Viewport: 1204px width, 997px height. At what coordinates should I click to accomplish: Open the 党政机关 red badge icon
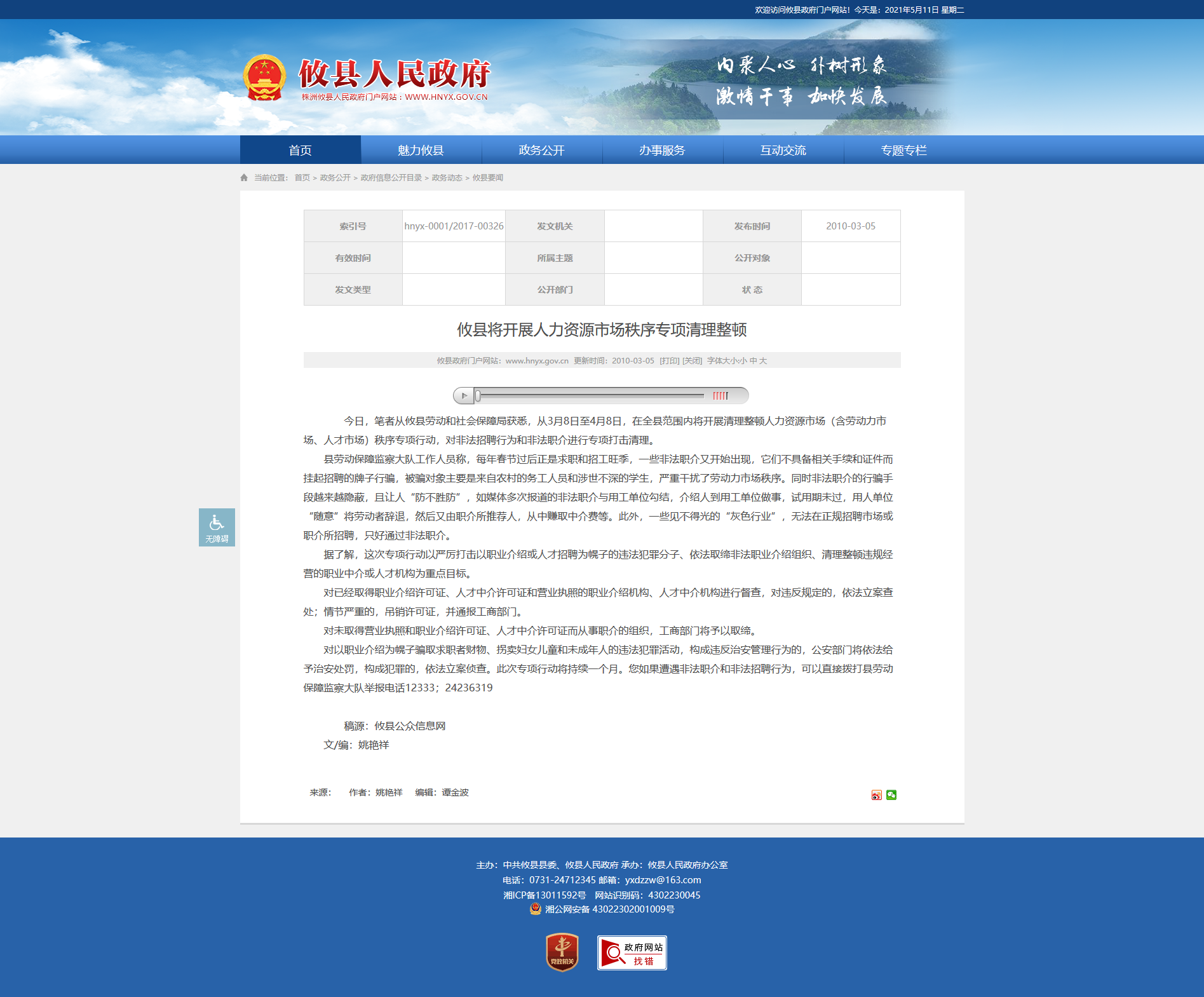click(x=562, y=952)
